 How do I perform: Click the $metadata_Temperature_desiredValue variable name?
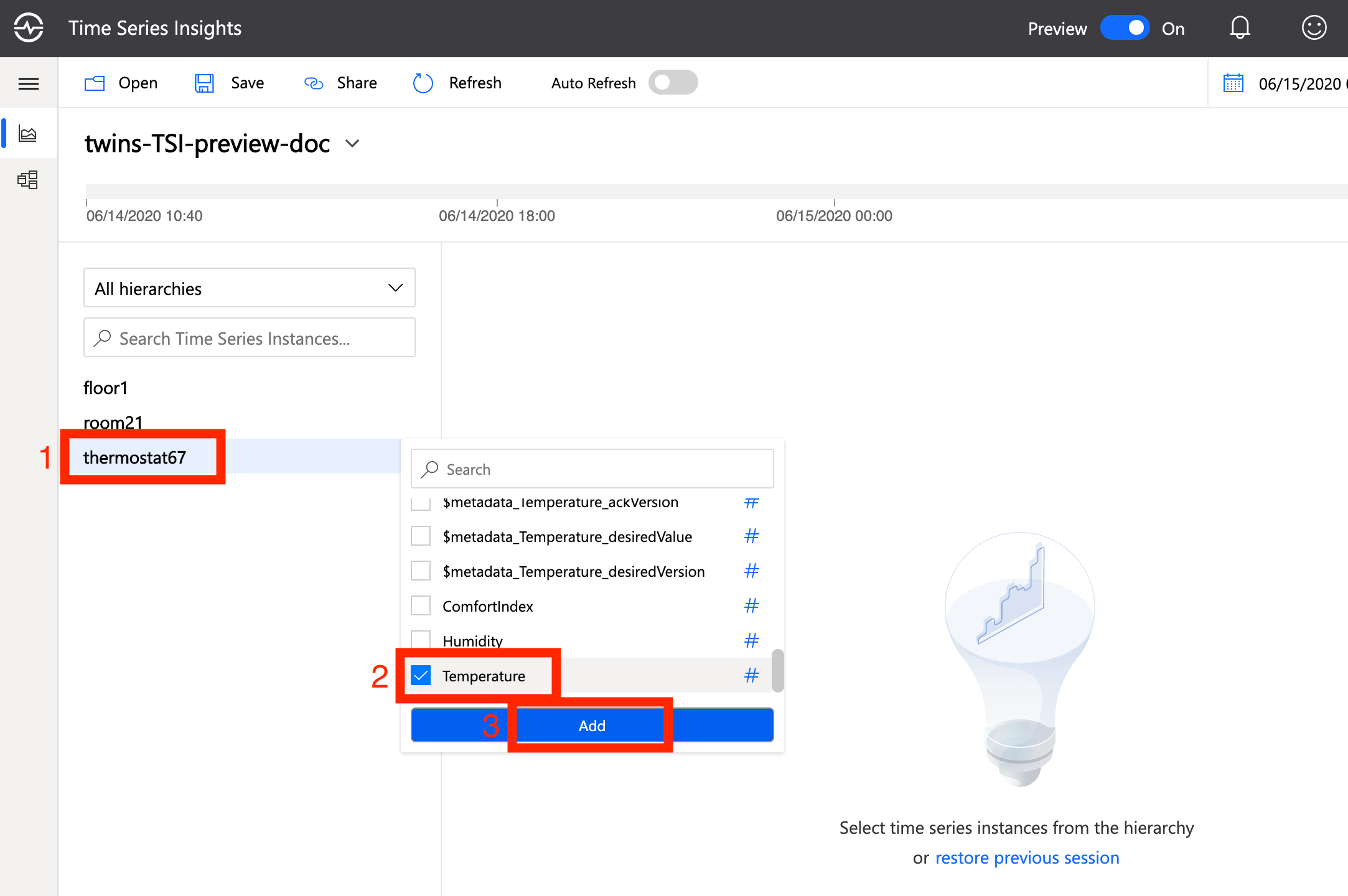click(x=567, y=536)
